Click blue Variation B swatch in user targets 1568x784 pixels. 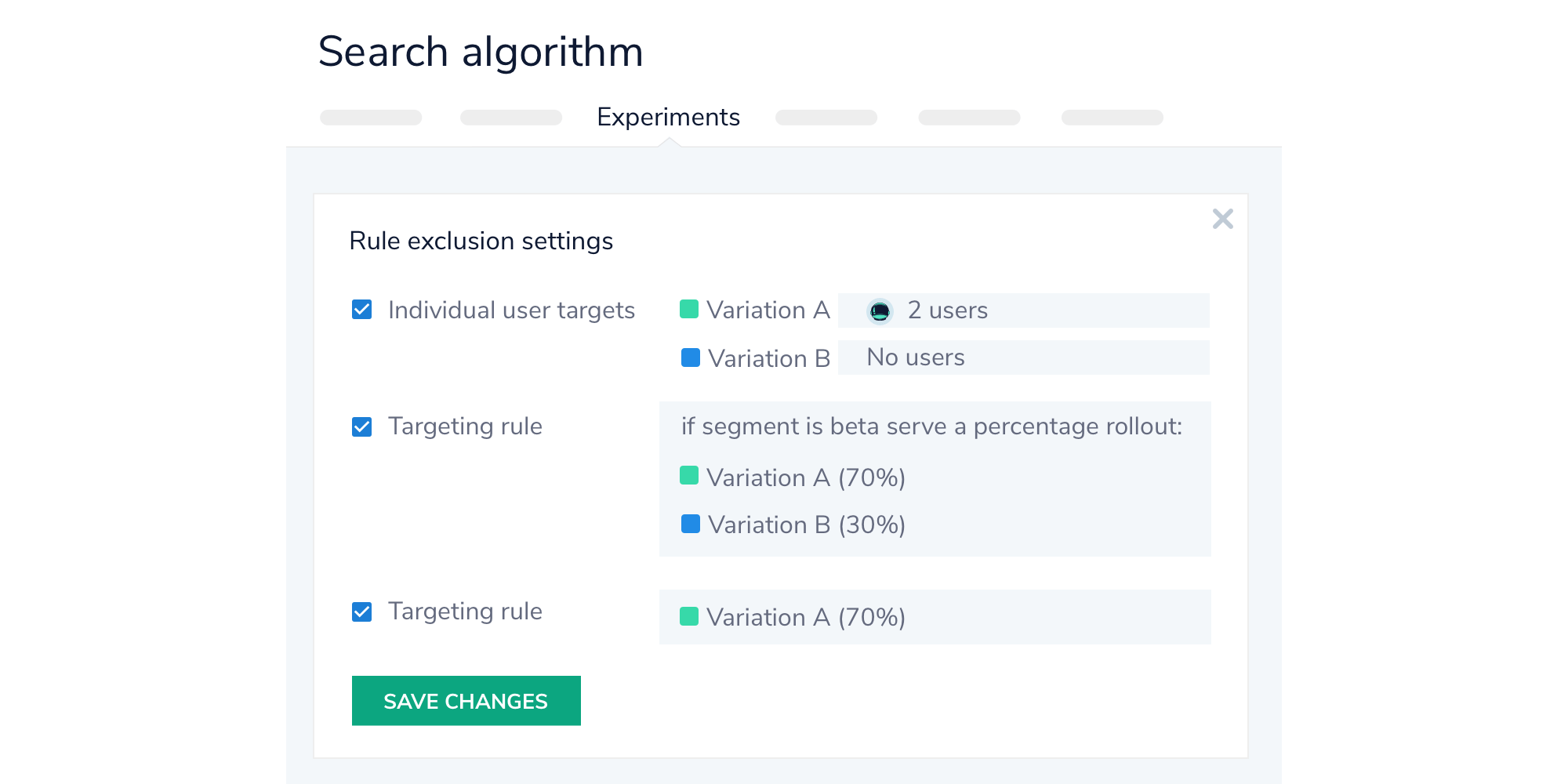tap(691, 358)
